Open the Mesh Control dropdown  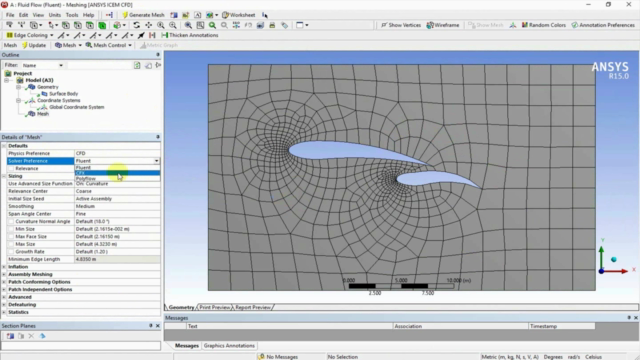click(x=109, y=45)
